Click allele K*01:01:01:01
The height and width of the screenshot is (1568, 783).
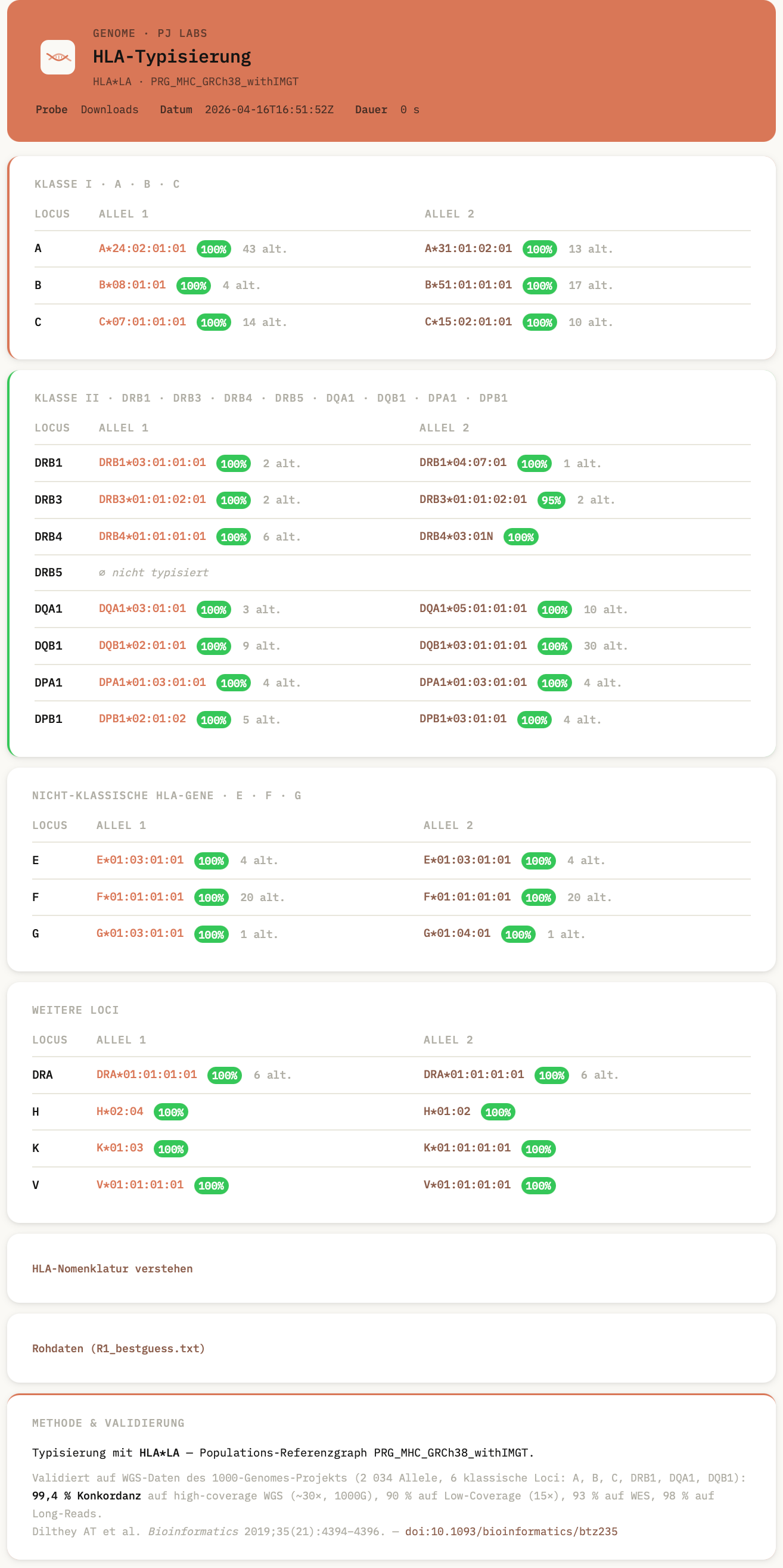click(467, 1147)
